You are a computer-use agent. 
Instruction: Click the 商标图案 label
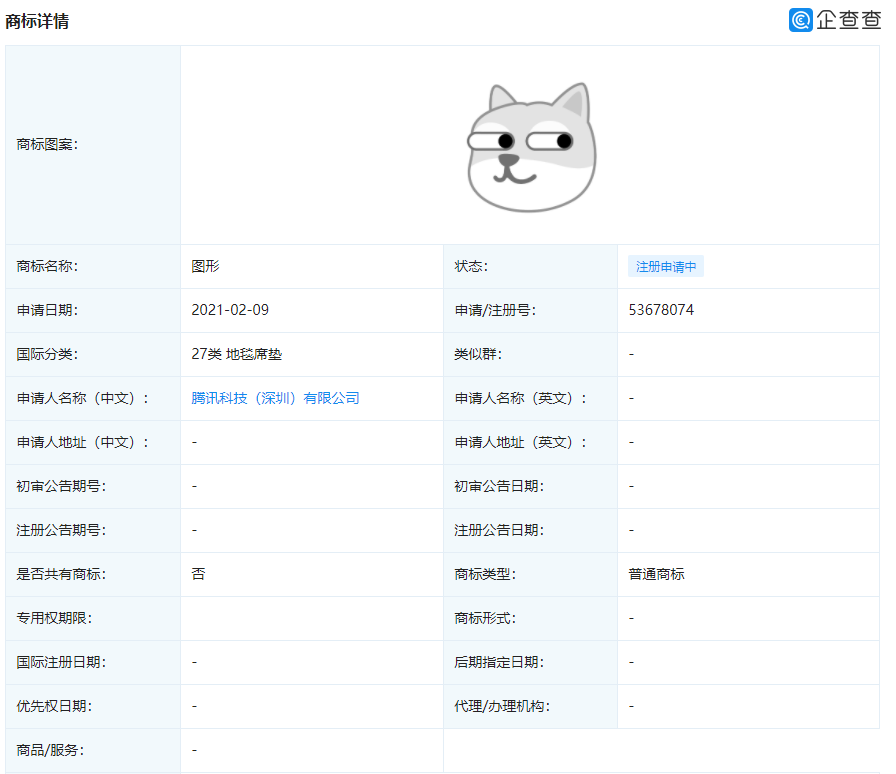[x=47, y=144]
